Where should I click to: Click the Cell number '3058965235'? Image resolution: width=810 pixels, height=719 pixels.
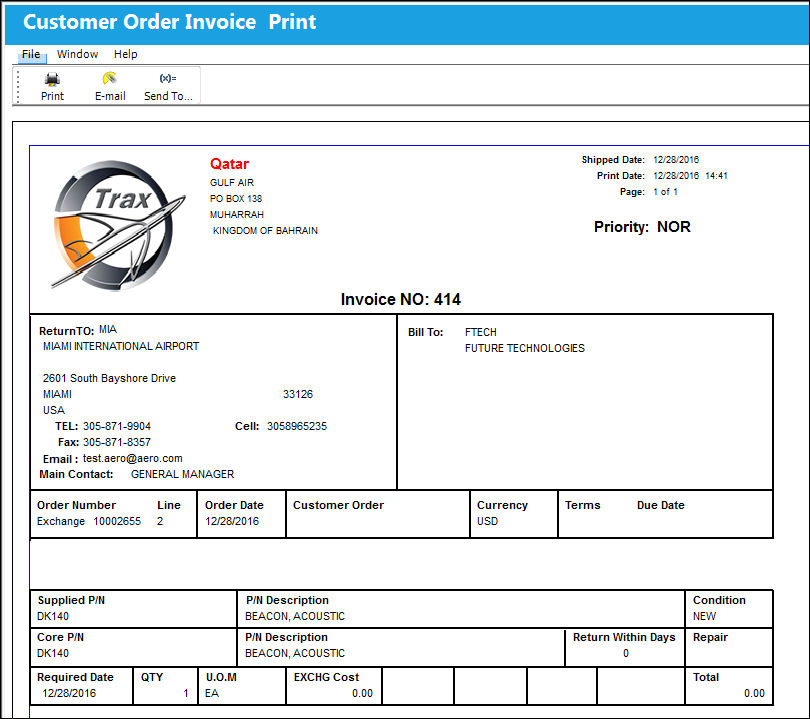[x=297, y=426]
